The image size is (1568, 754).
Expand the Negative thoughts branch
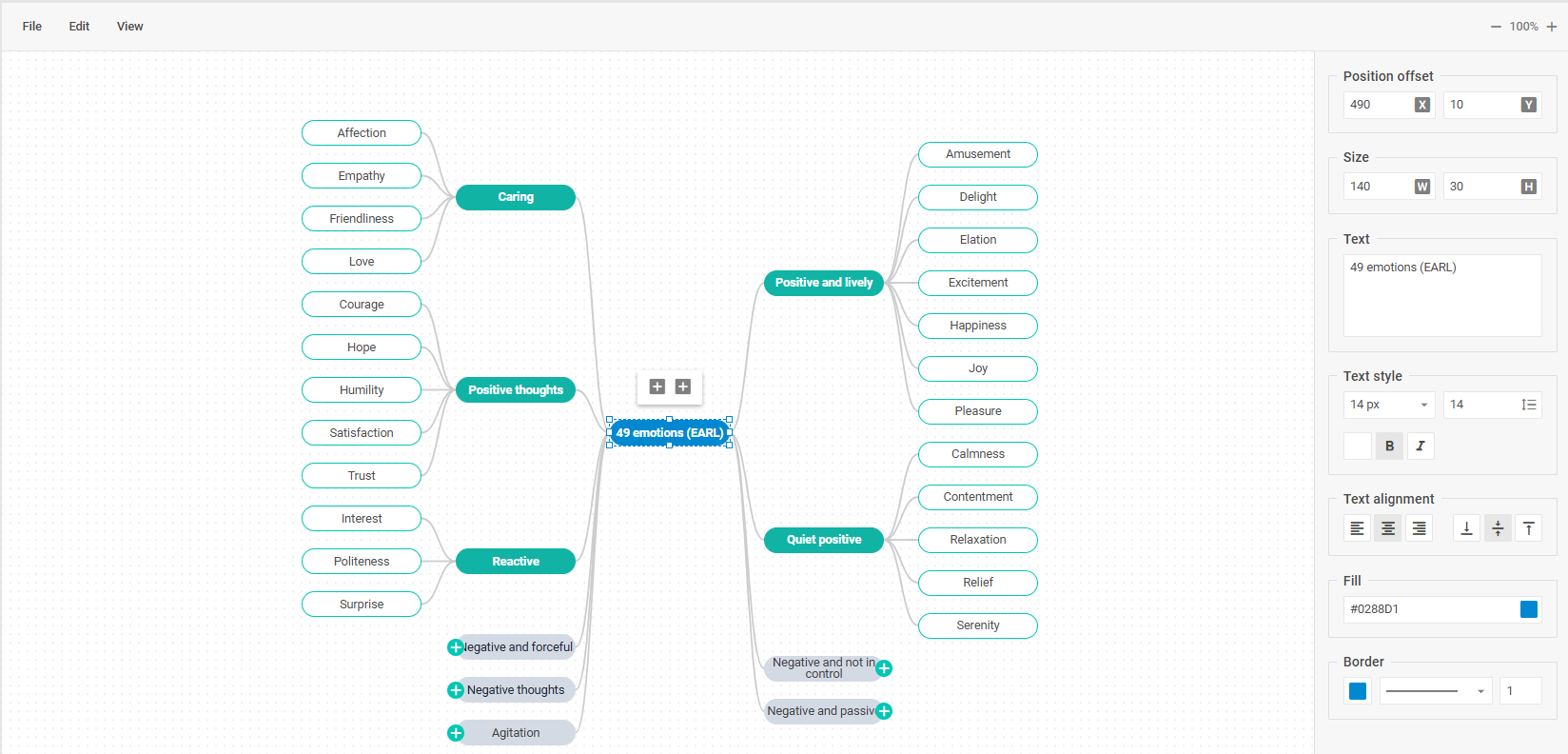pos(456,690)
